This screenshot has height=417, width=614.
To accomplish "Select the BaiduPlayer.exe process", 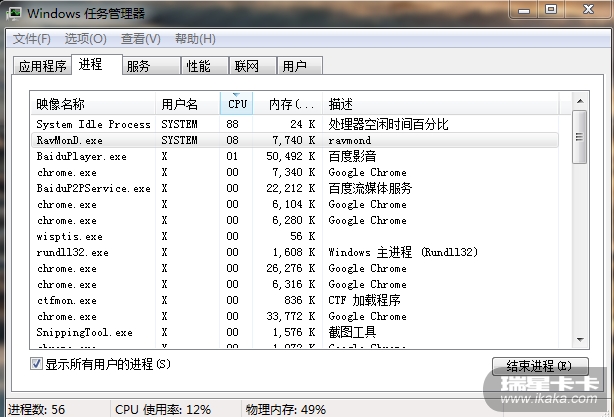I will 294,156.
